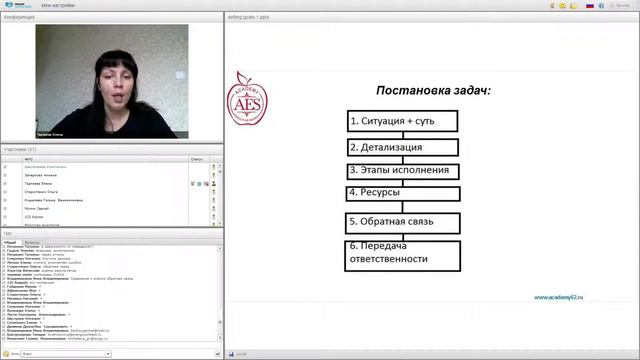Click the Выход logout button
Screen dimensions: 640x360
coord(620,6)
